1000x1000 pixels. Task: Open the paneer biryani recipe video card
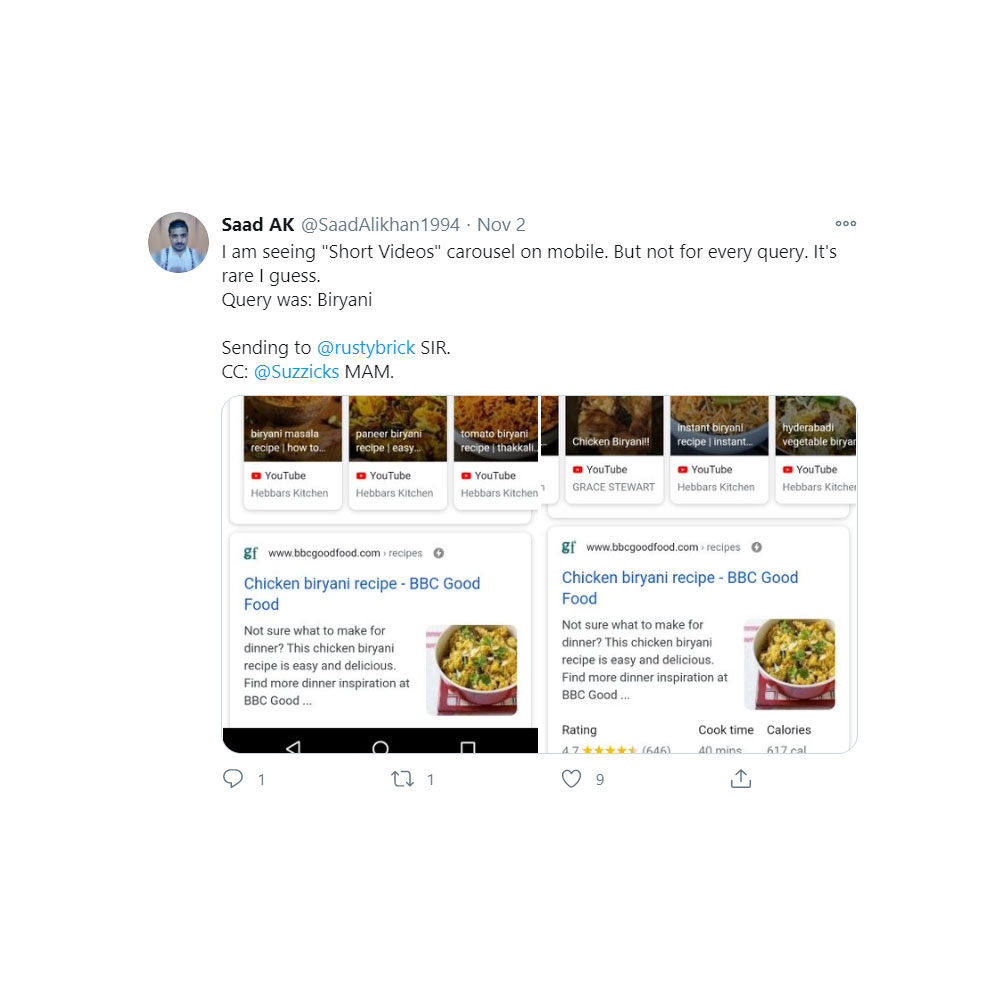[x=398, y=452]
